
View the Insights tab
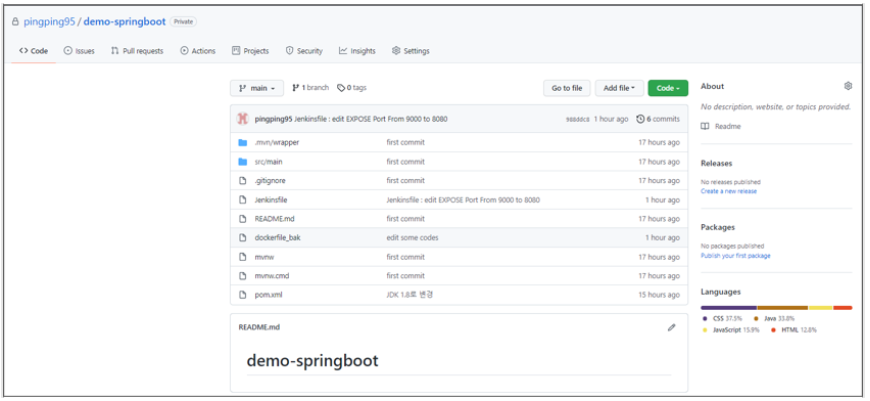[x=357, y=51]
